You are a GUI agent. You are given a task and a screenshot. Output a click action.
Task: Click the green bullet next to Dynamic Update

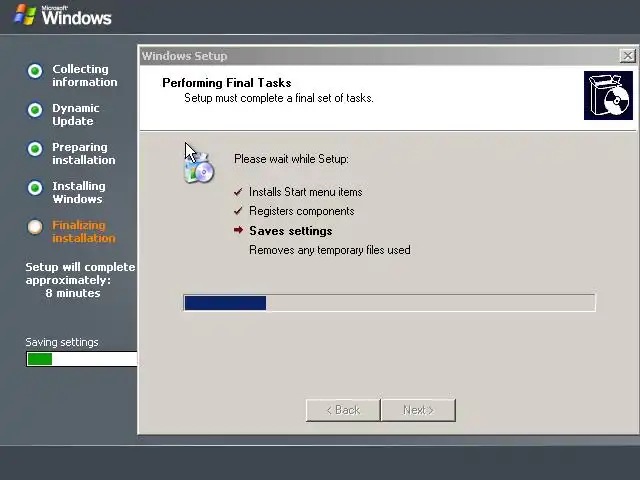click(x=35, y=110)
